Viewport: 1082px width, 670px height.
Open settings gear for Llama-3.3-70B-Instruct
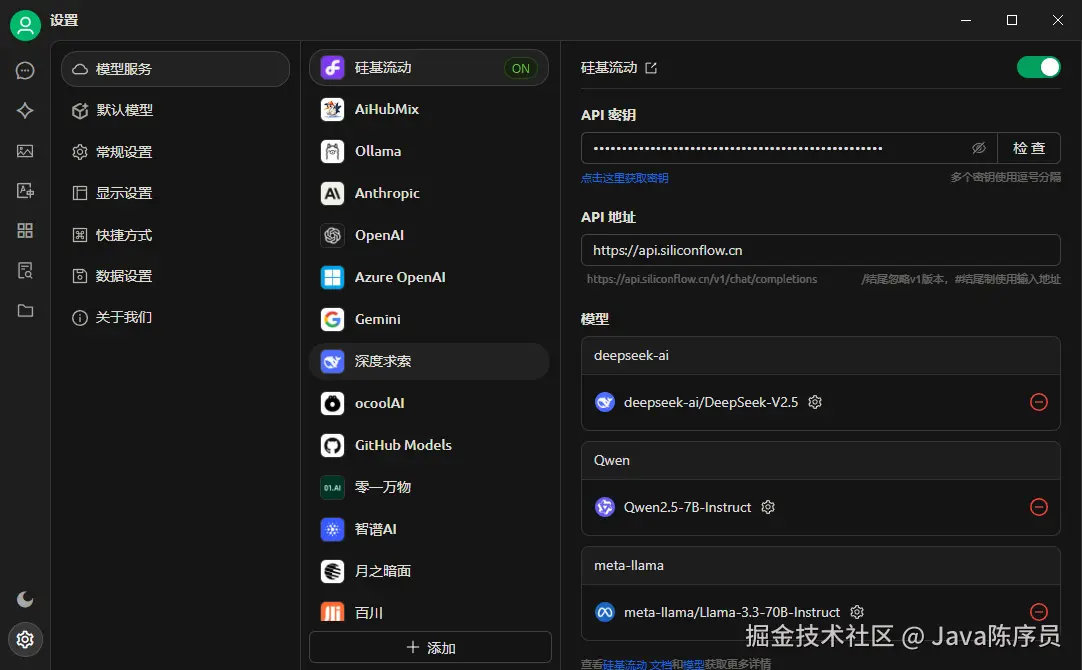857,612
